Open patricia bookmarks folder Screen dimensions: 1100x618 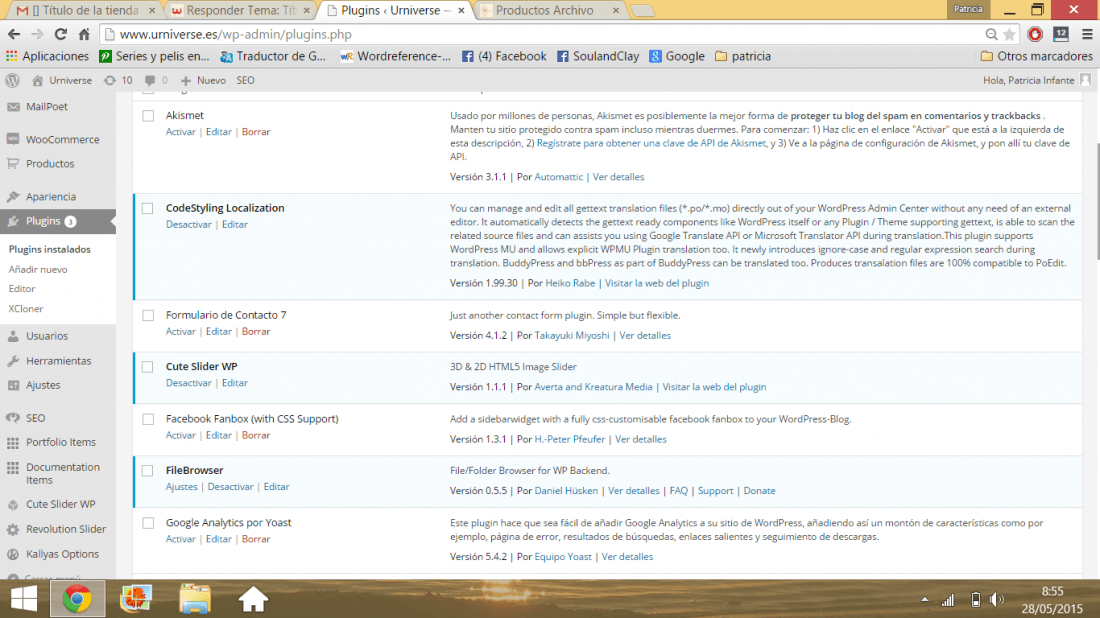coord(743,56)
